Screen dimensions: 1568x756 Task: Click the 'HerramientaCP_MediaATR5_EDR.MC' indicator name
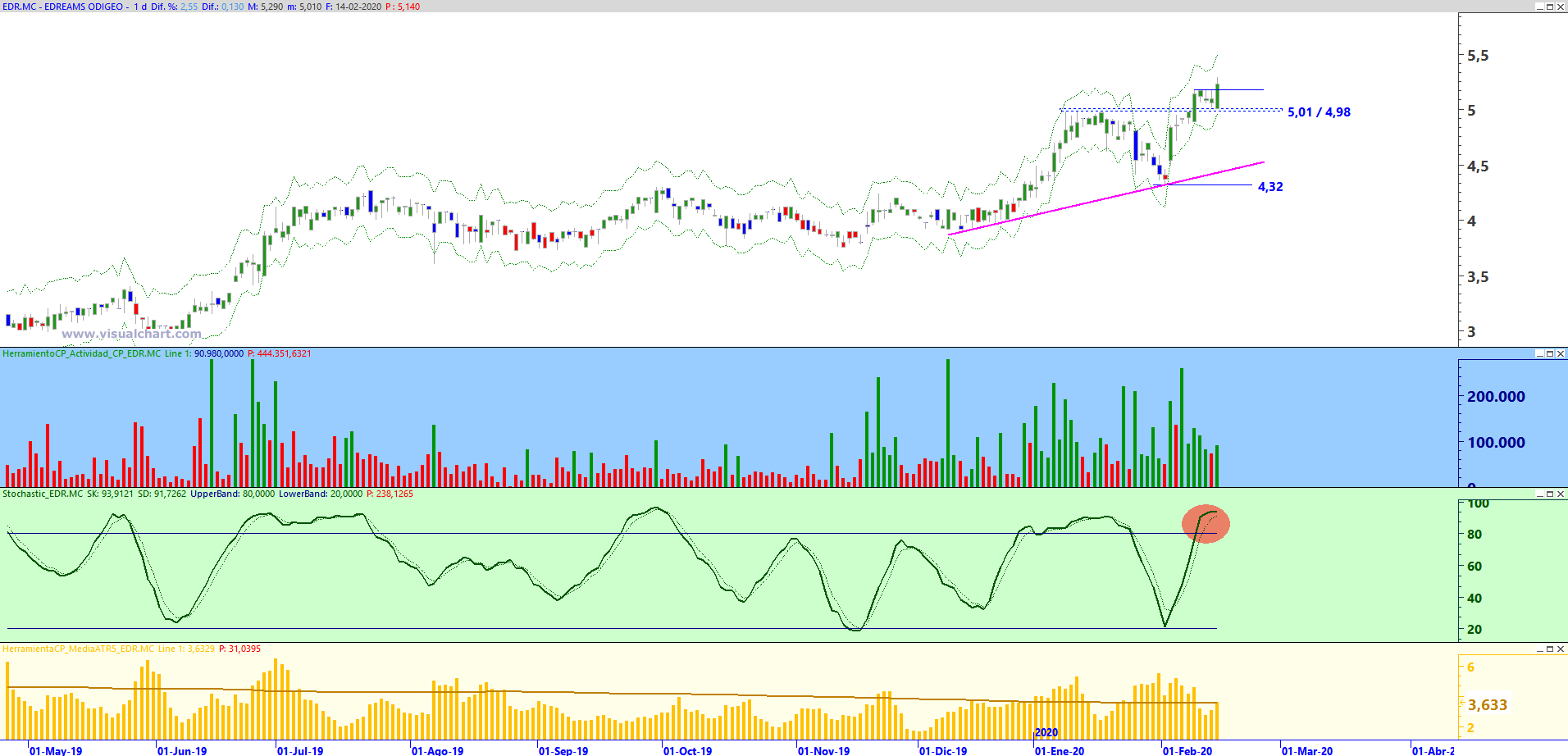click(x=78, y=649)
